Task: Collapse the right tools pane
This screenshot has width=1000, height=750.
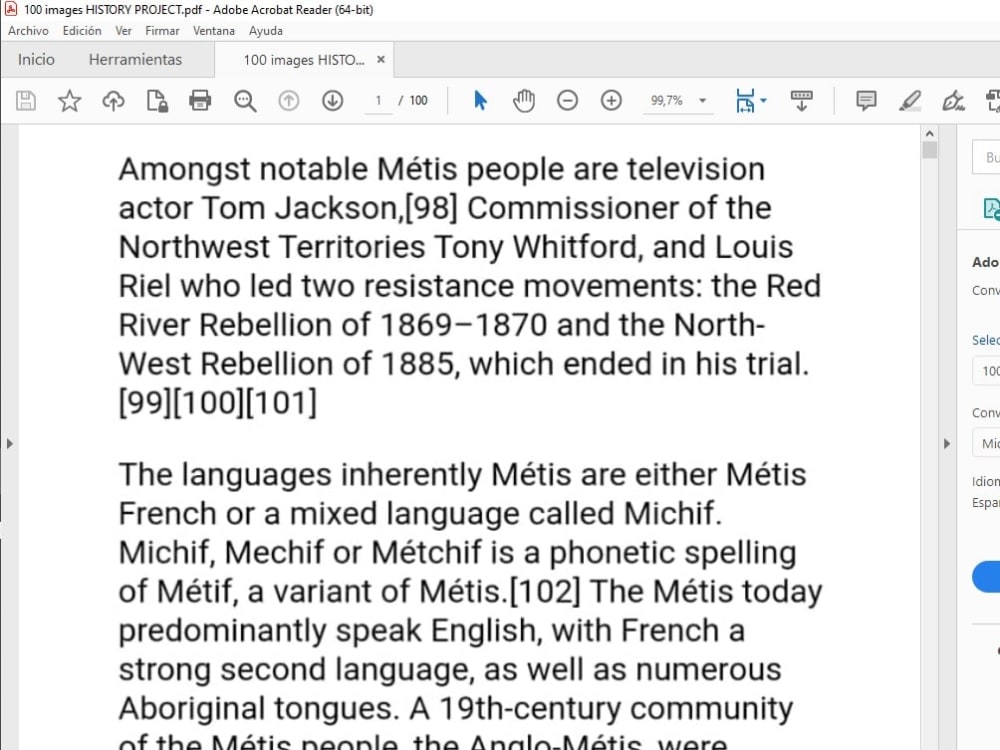Action: [947, 443]
